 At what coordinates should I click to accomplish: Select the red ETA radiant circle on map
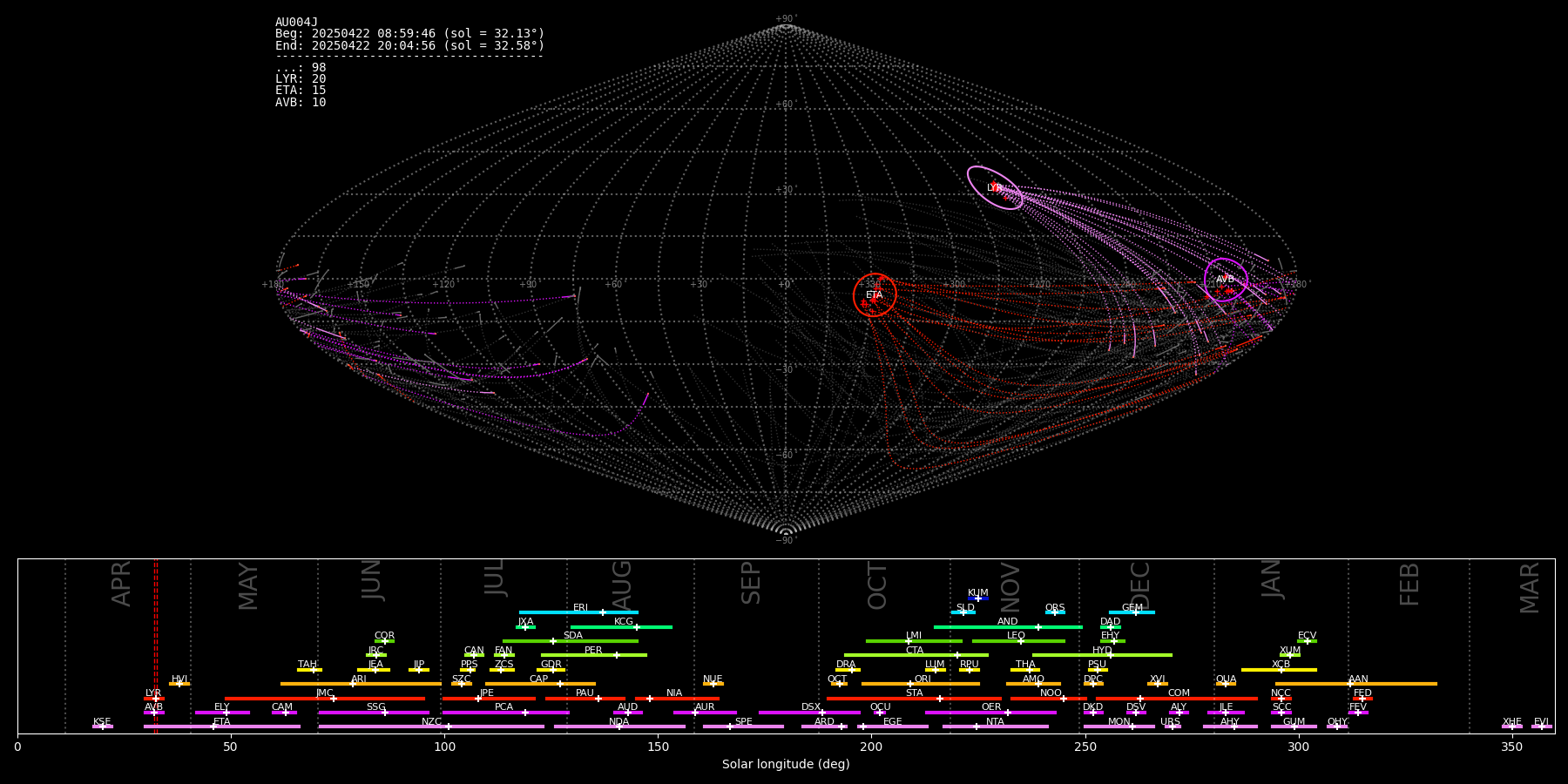pos(875,295)
